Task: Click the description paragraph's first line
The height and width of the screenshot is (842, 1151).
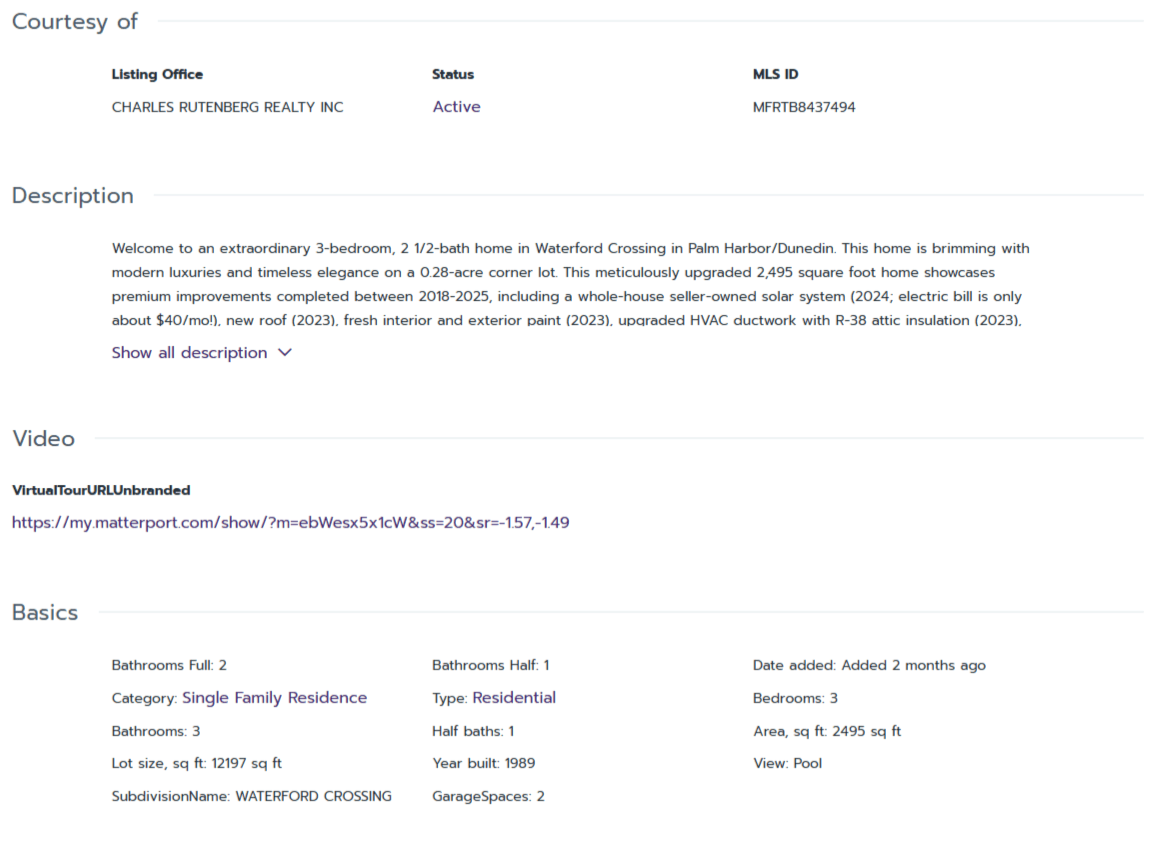Action: pos(570,248)
